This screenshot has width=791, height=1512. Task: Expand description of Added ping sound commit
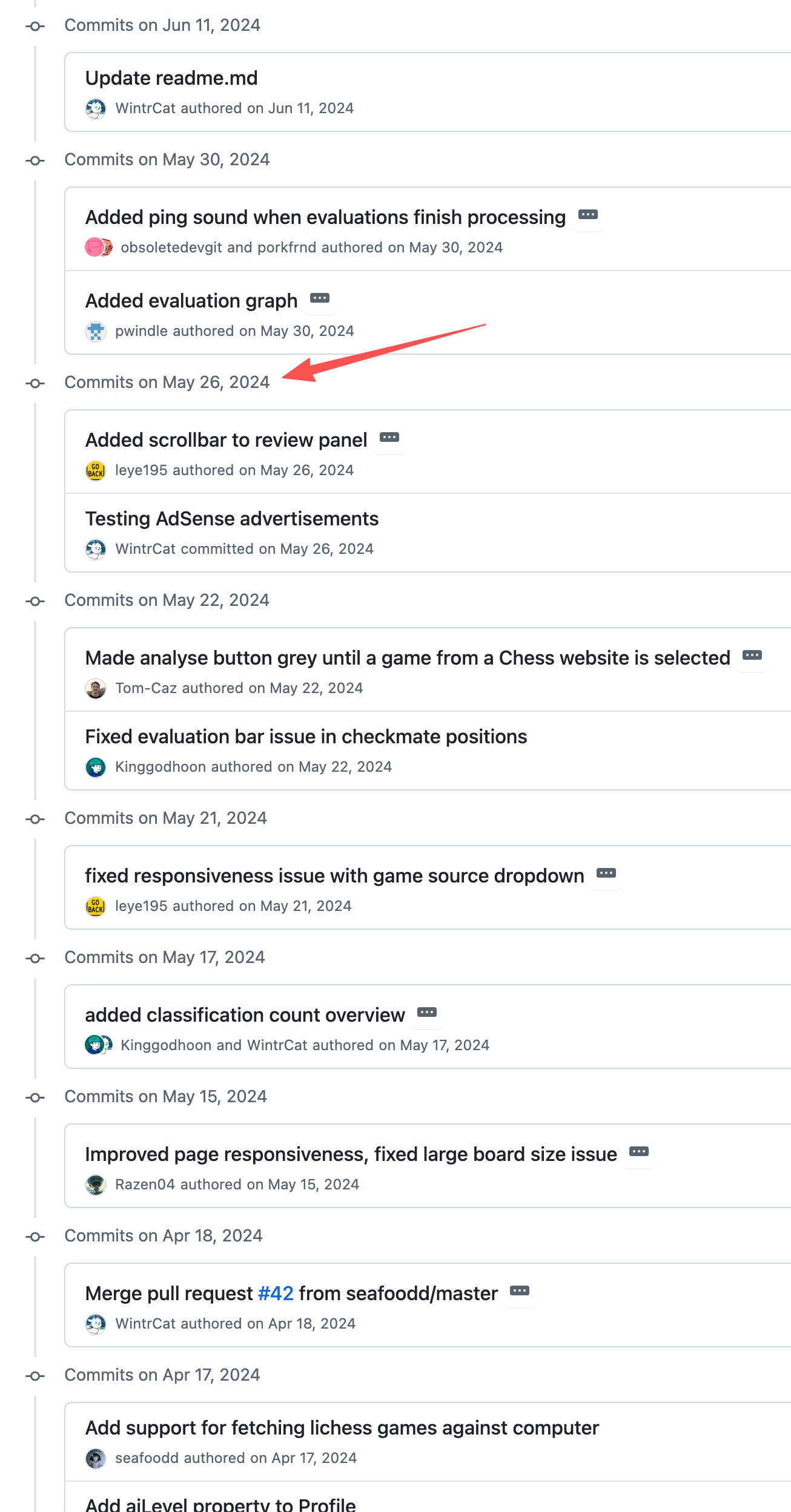588,215
